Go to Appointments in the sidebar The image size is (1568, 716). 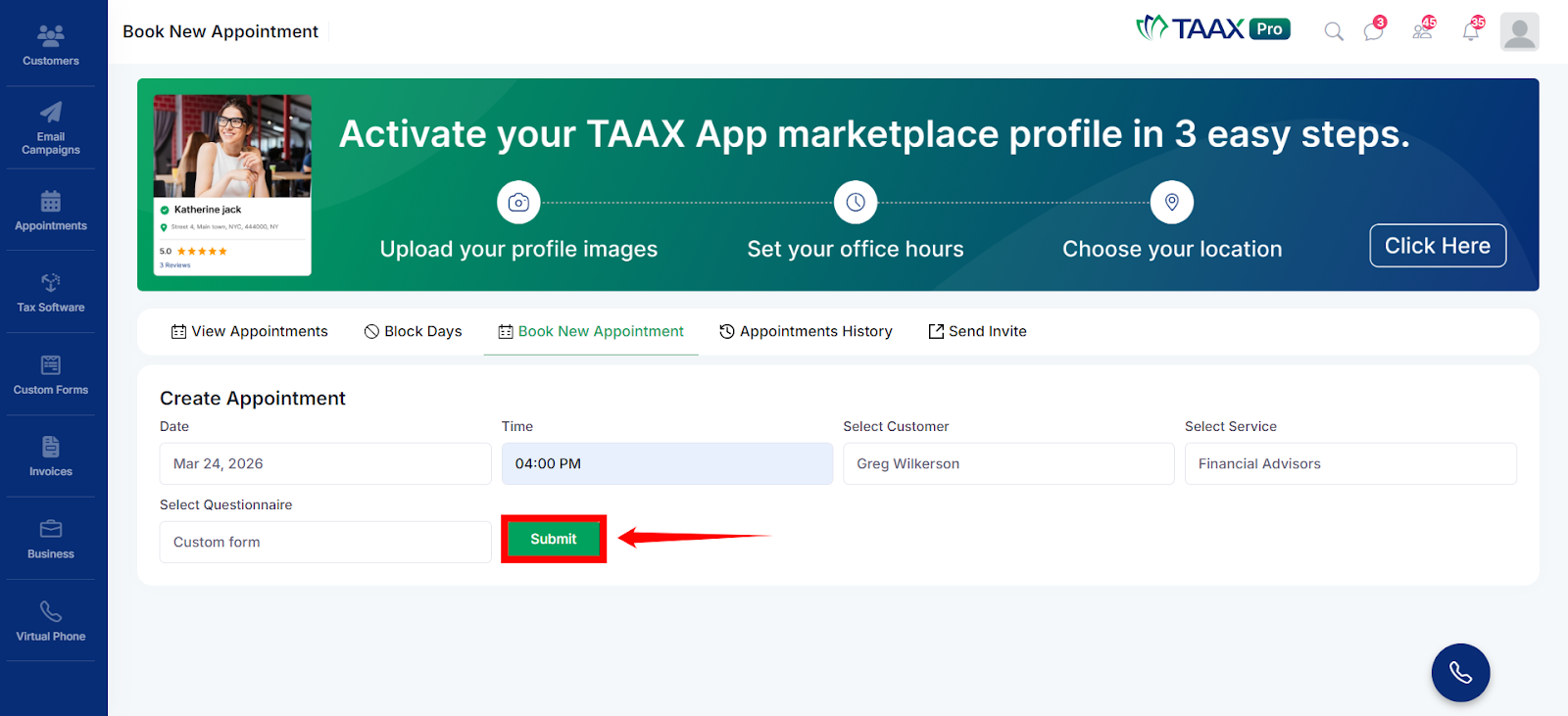click(51, 211)
